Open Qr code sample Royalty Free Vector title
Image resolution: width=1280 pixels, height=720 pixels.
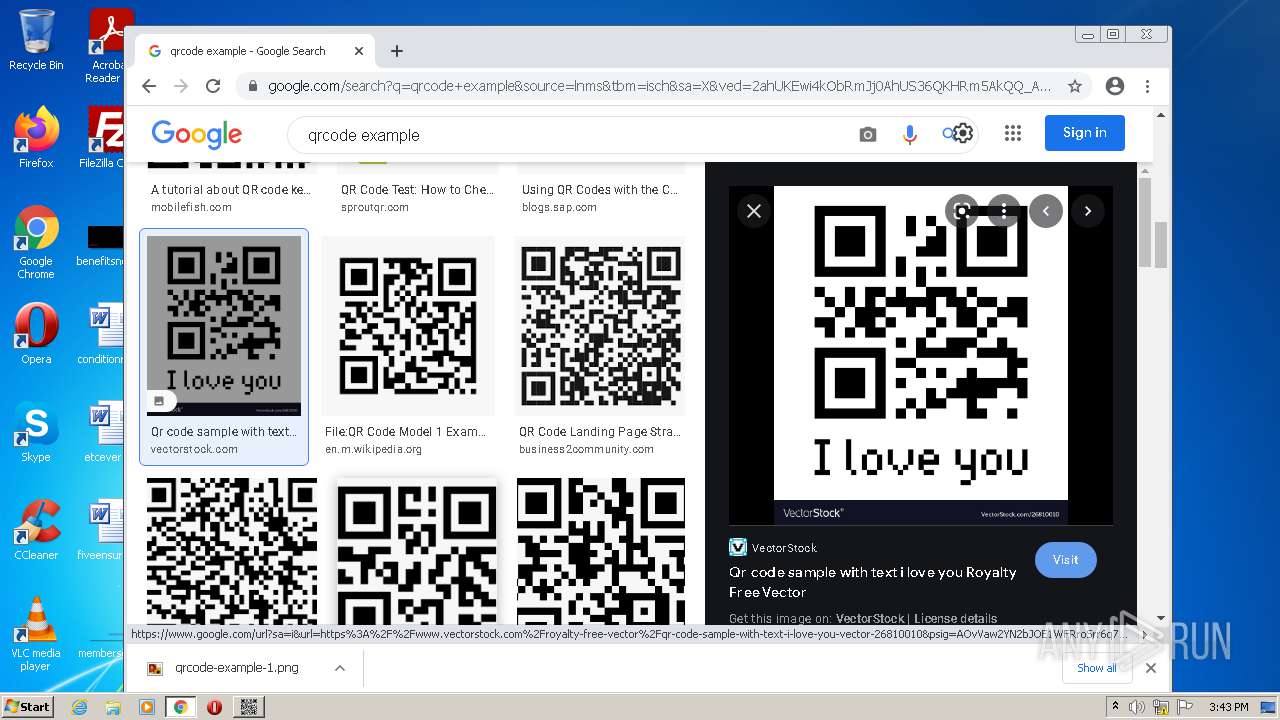pyautogui.click(x=873, y=582)
